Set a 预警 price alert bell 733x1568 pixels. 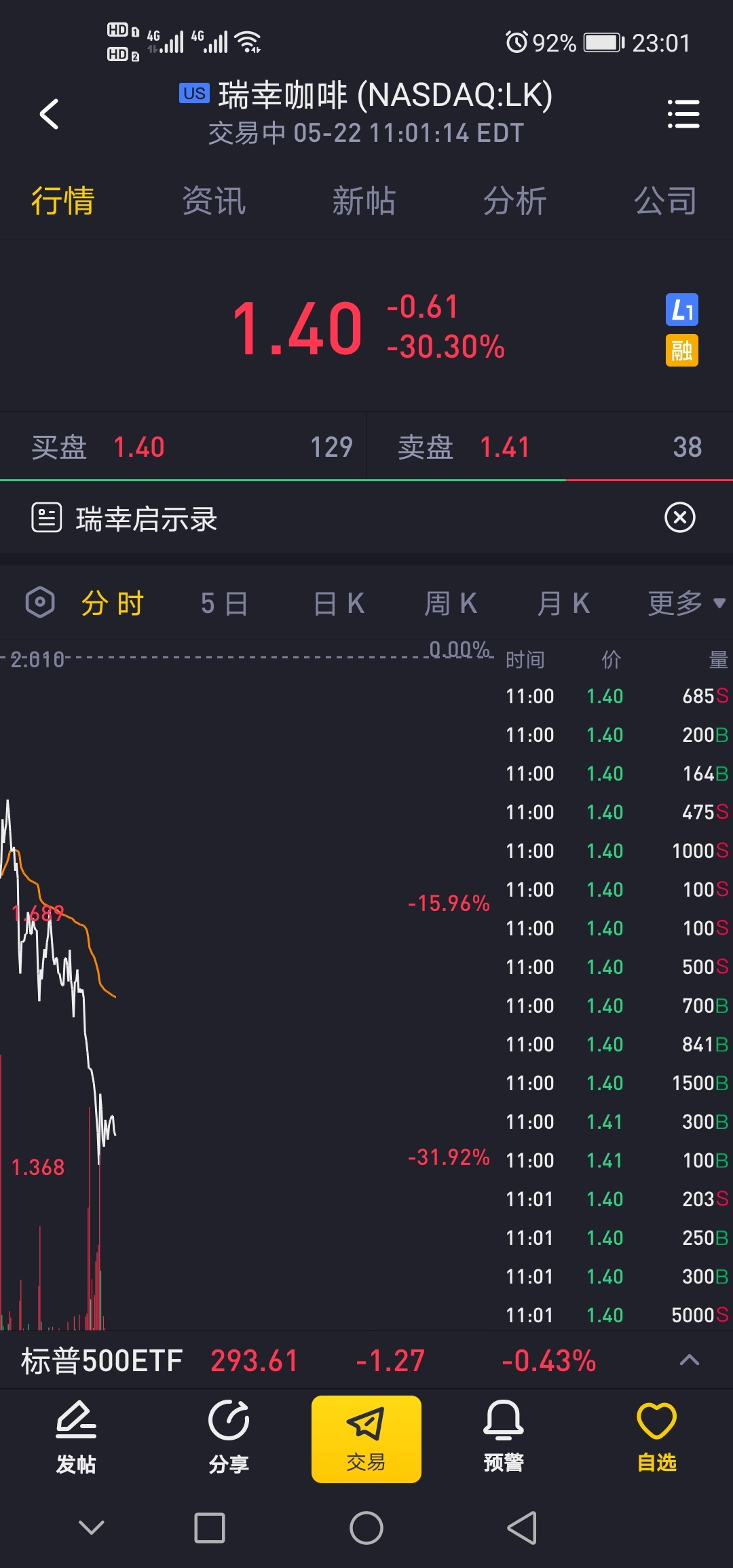pyautogui.click(x=504, y=1437)
